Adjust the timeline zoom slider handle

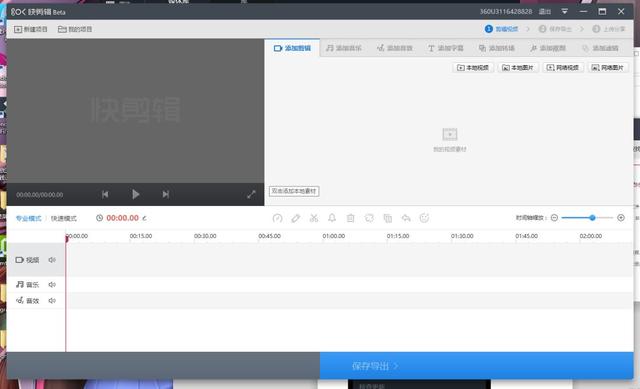(592, 218)
